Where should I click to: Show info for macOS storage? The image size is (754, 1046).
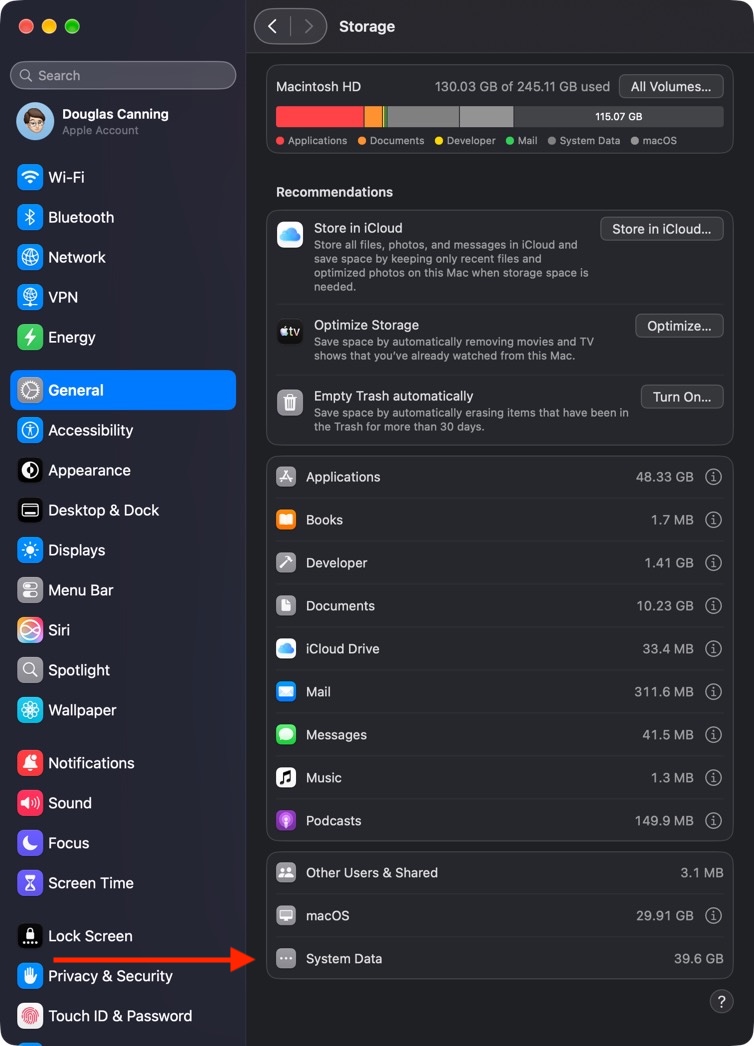point(713,915)
